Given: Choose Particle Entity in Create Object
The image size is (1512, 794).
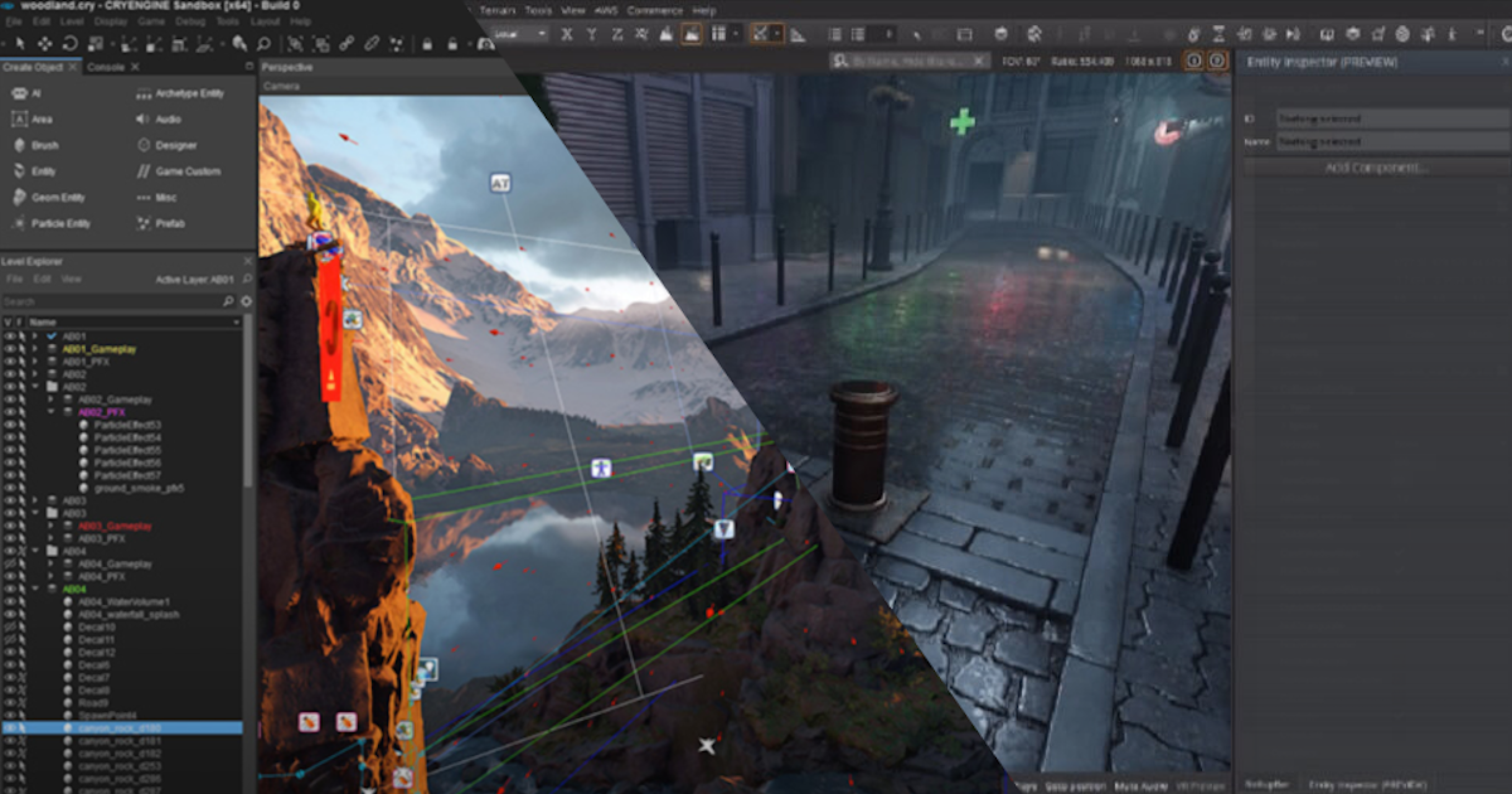Looking at the screenshot, I should tap(51, 224).
